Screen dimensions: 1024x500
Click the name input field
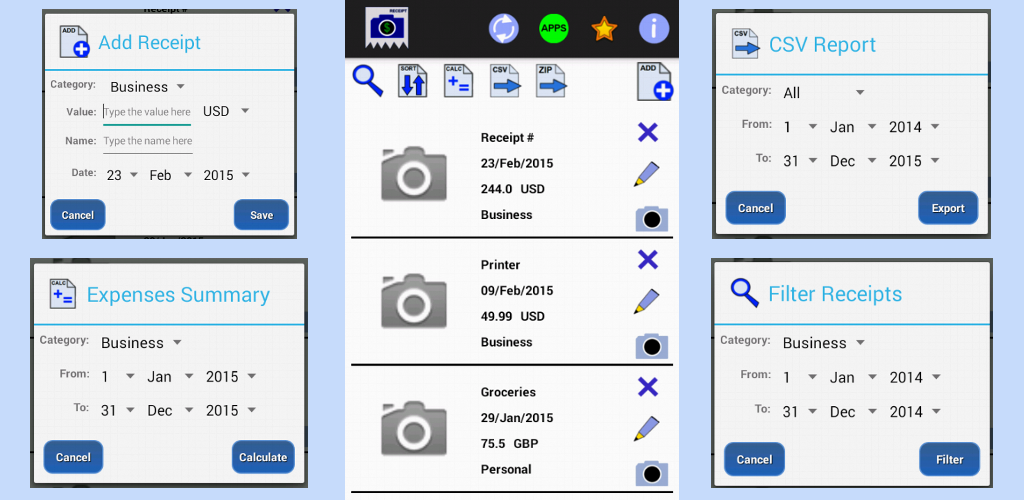[x=148, y=141]
